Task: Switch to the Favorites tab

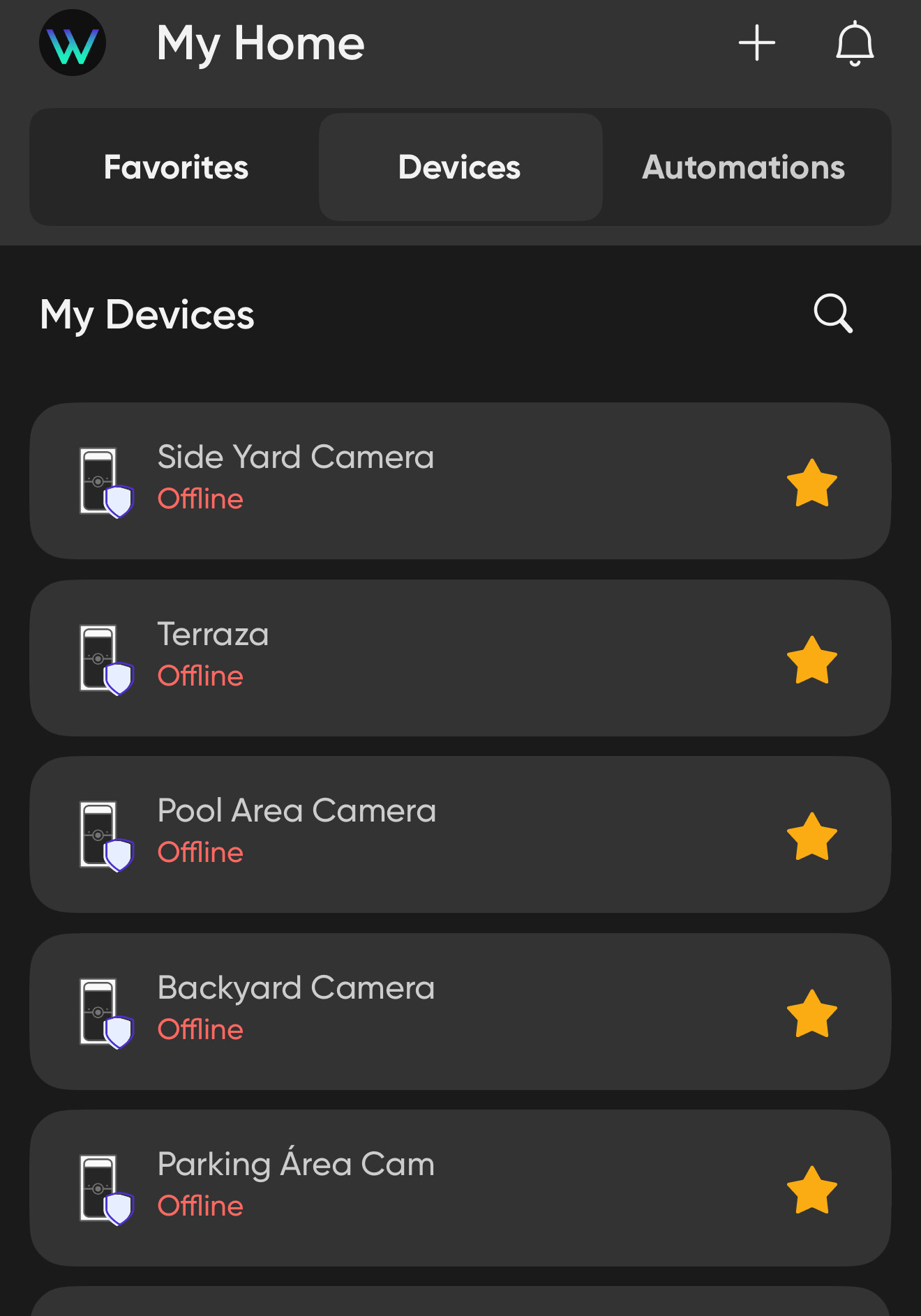Action: pyautogui.click(x=176, y=167)
